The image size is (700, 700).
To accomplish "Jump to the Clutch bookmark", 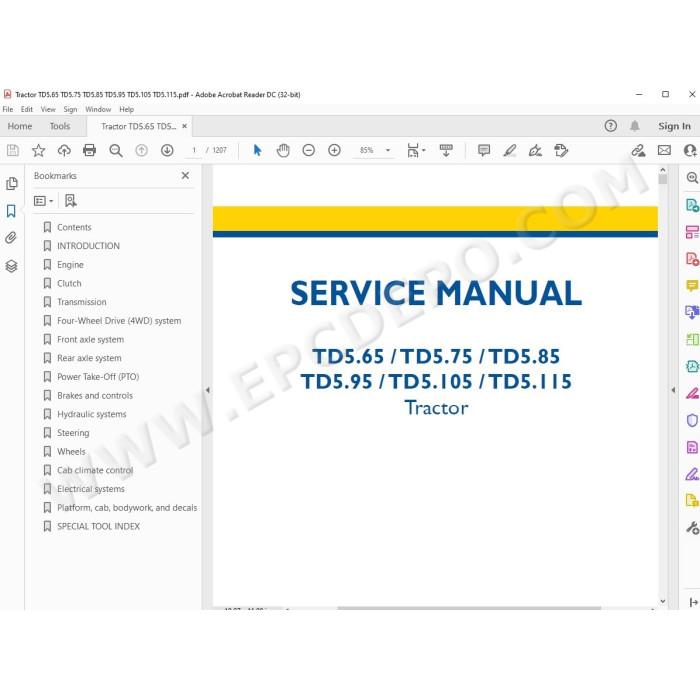I will pyautogui.click(x=69, y=283).
